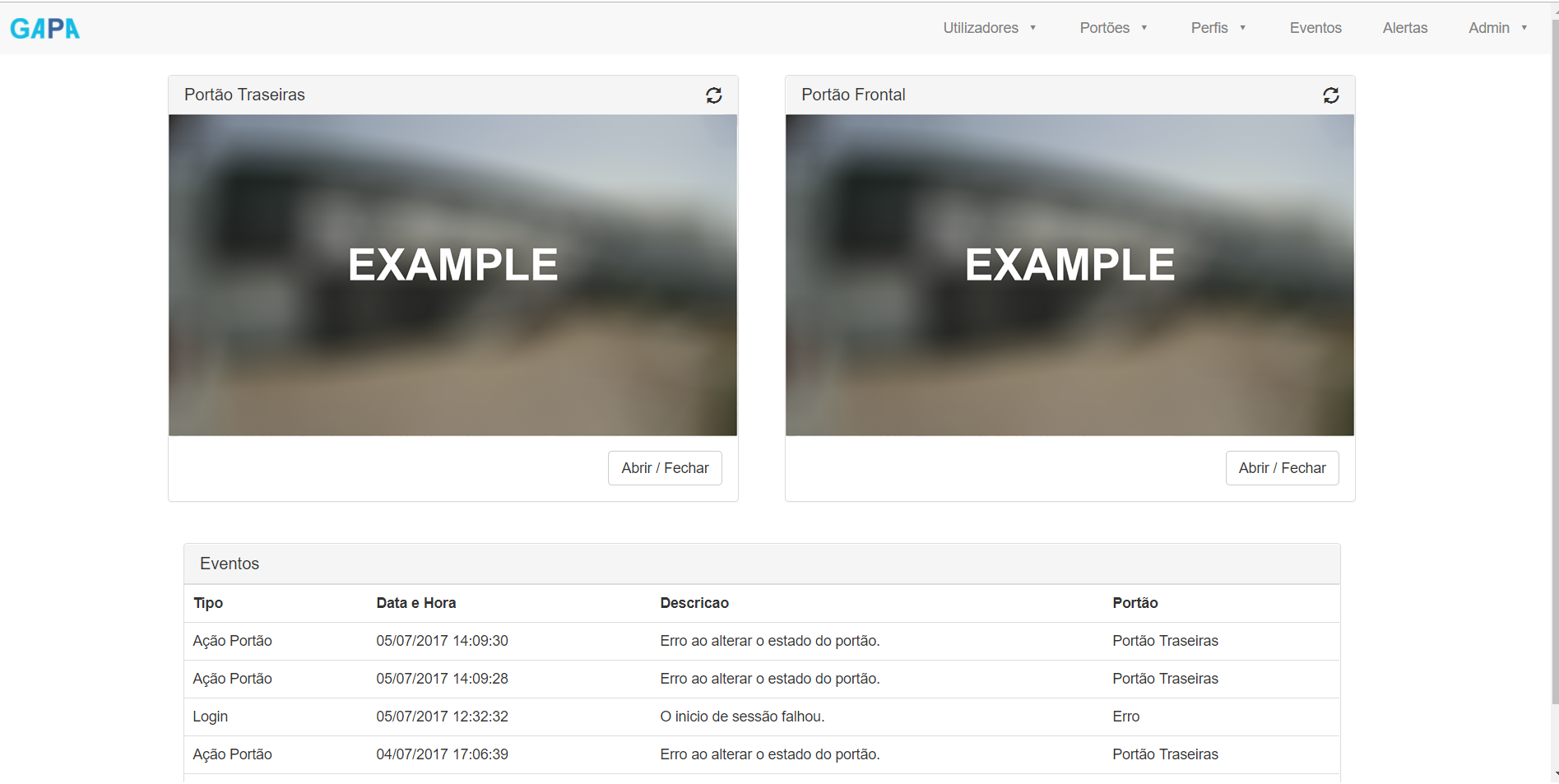Select the 04/07/2017 17:06:39 timestamp cell
The image size is (1559, 784).
pyautogui.click(x=442, y=754)
